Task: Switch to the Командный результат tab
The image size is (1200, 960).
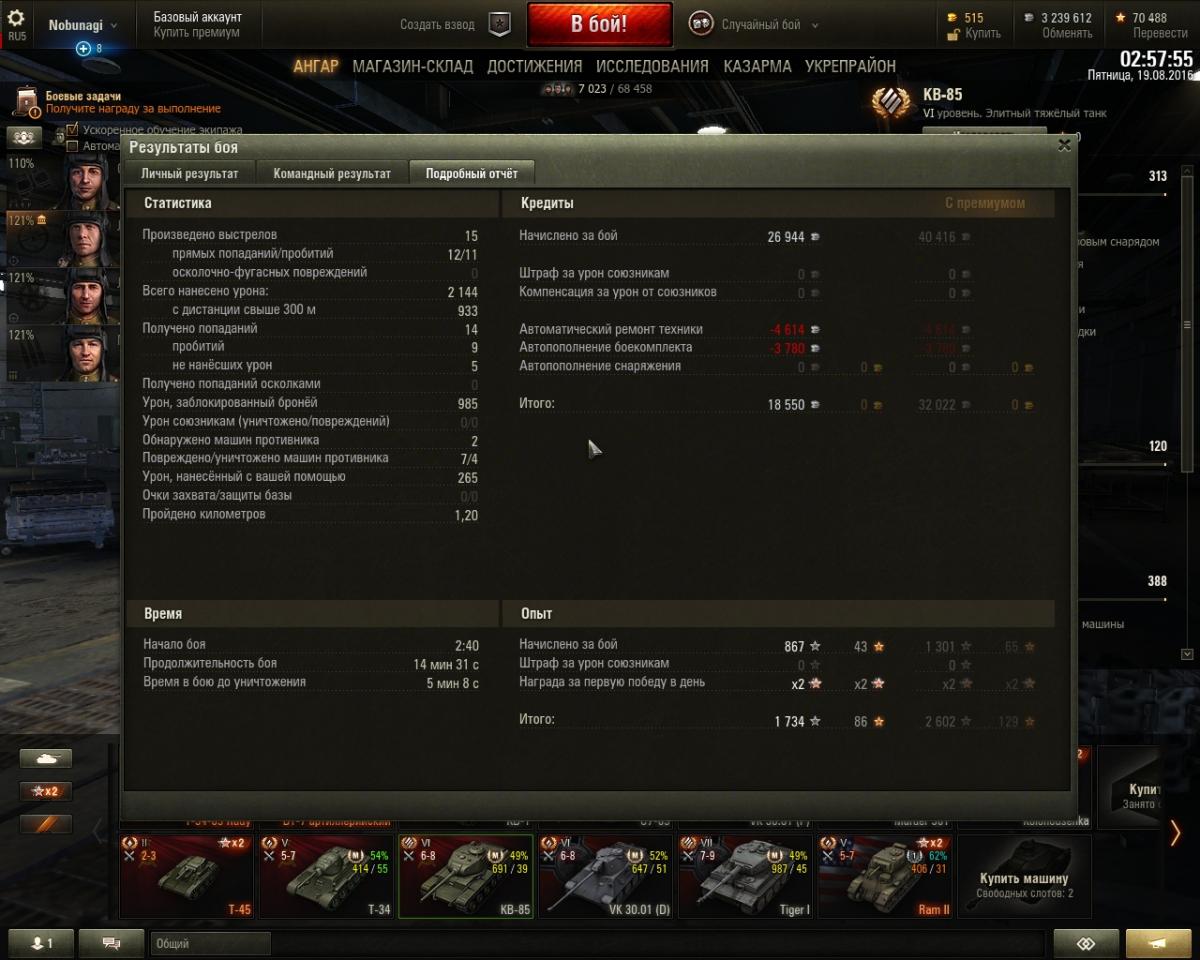Action: 332,173
